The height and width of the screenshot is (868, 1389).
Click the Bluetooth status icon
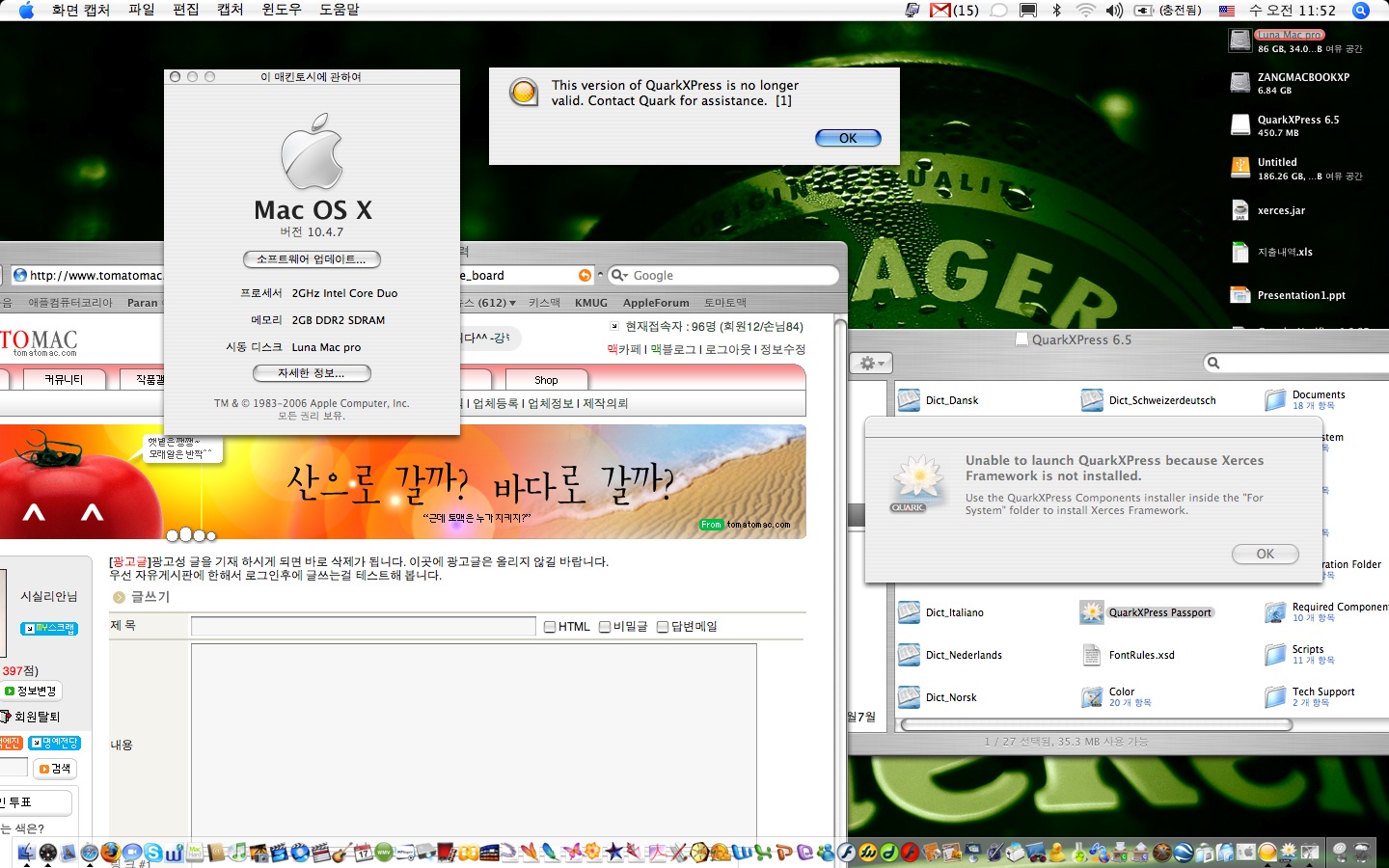pyautogui.click(x=1056, y=11)
